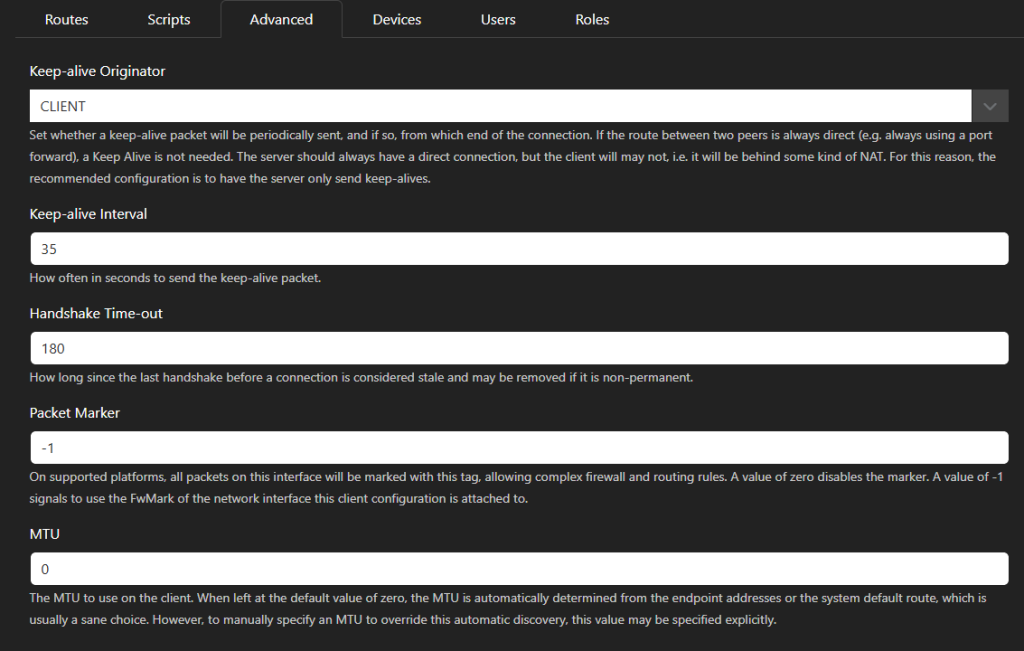Image resolution: width=1024 pixels, height=651 pixels.
Task: Open the Scripts tab
Action: [168, 20]
